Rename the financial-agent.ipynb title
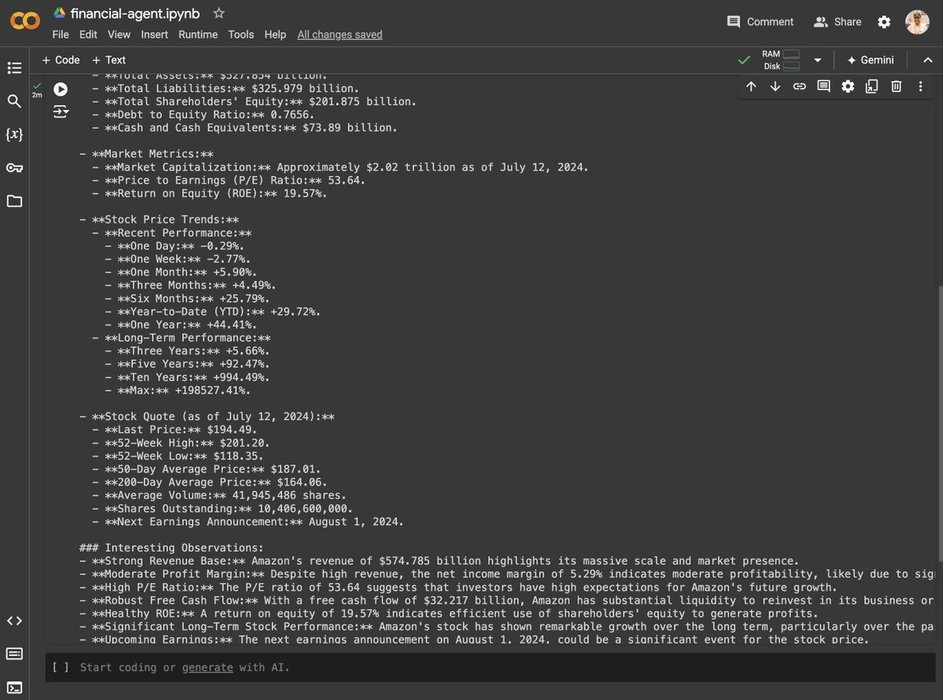Image resolution: width=943 pixels, height=700 pixels. [x=135, y=13]
